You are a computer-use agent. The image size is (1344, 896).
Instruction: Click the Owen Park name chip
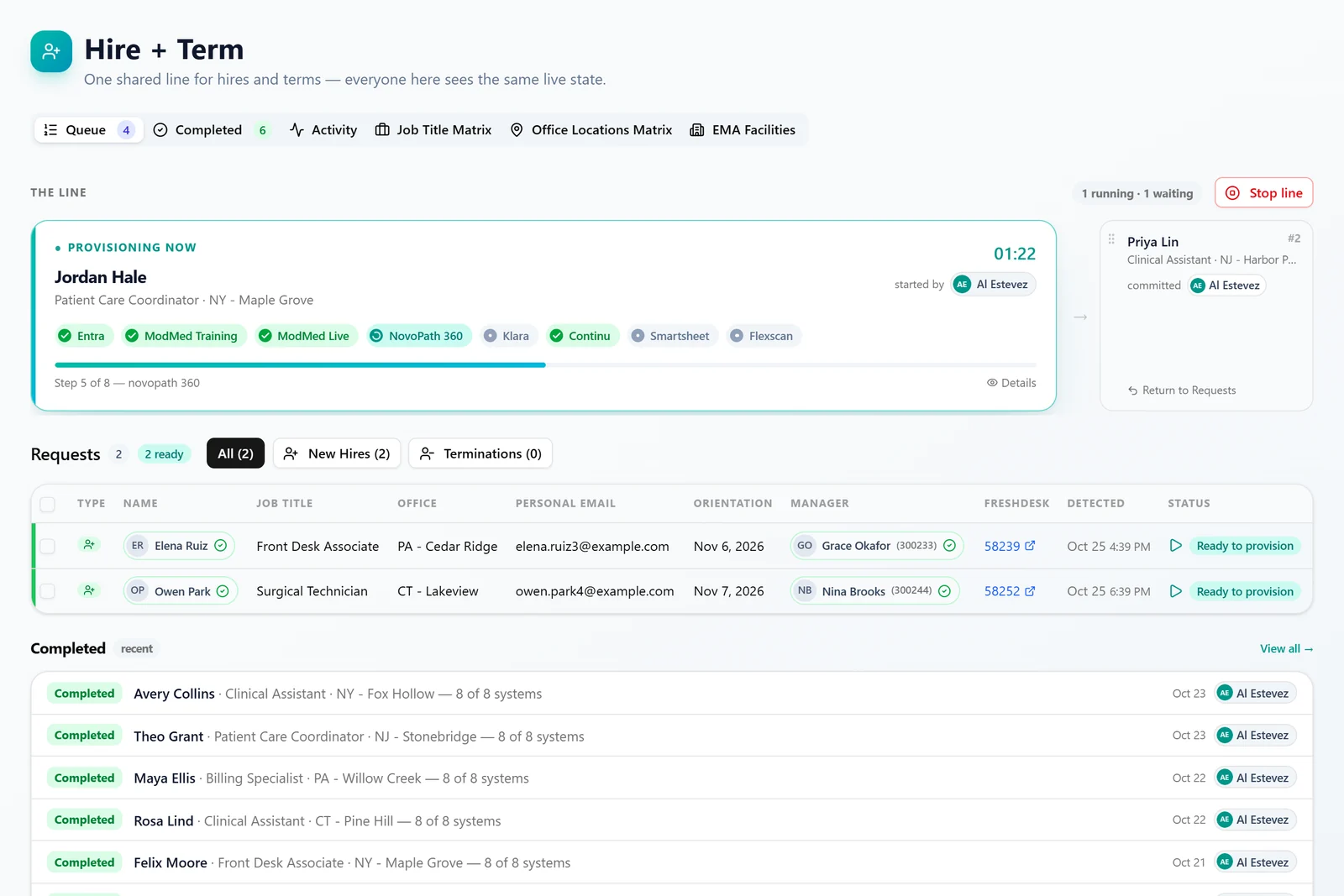181,591
